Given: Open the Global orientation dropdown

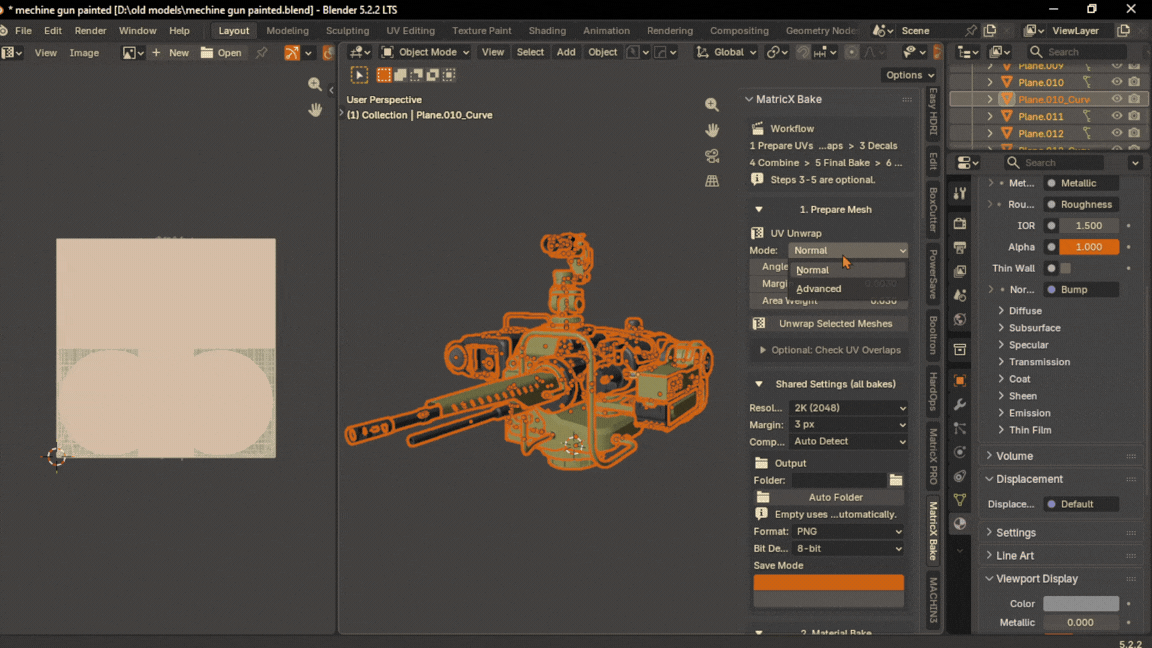Looking at the screenshot, I should [x=726, y=52].
